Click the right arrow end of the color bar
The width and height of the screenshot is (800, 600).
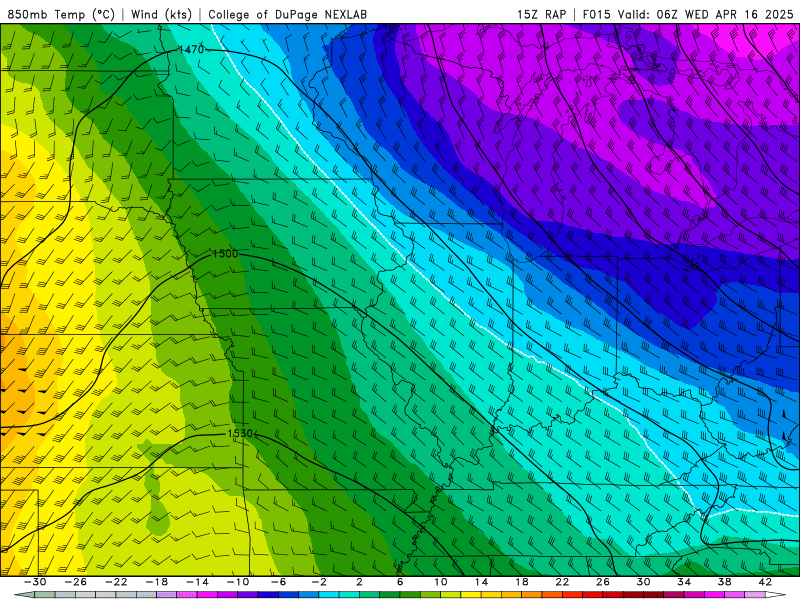pyautogui.click(x=776, y=595)
